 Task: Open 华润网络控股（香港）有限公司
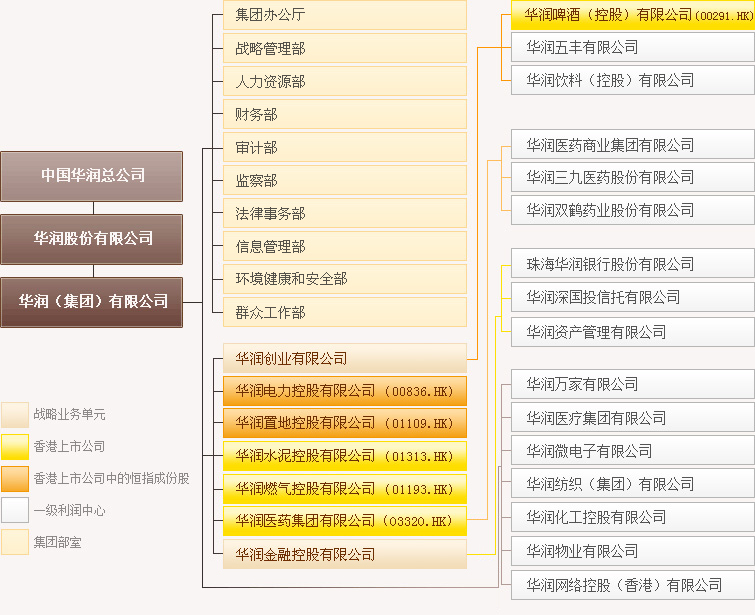(x=633, y=585)
